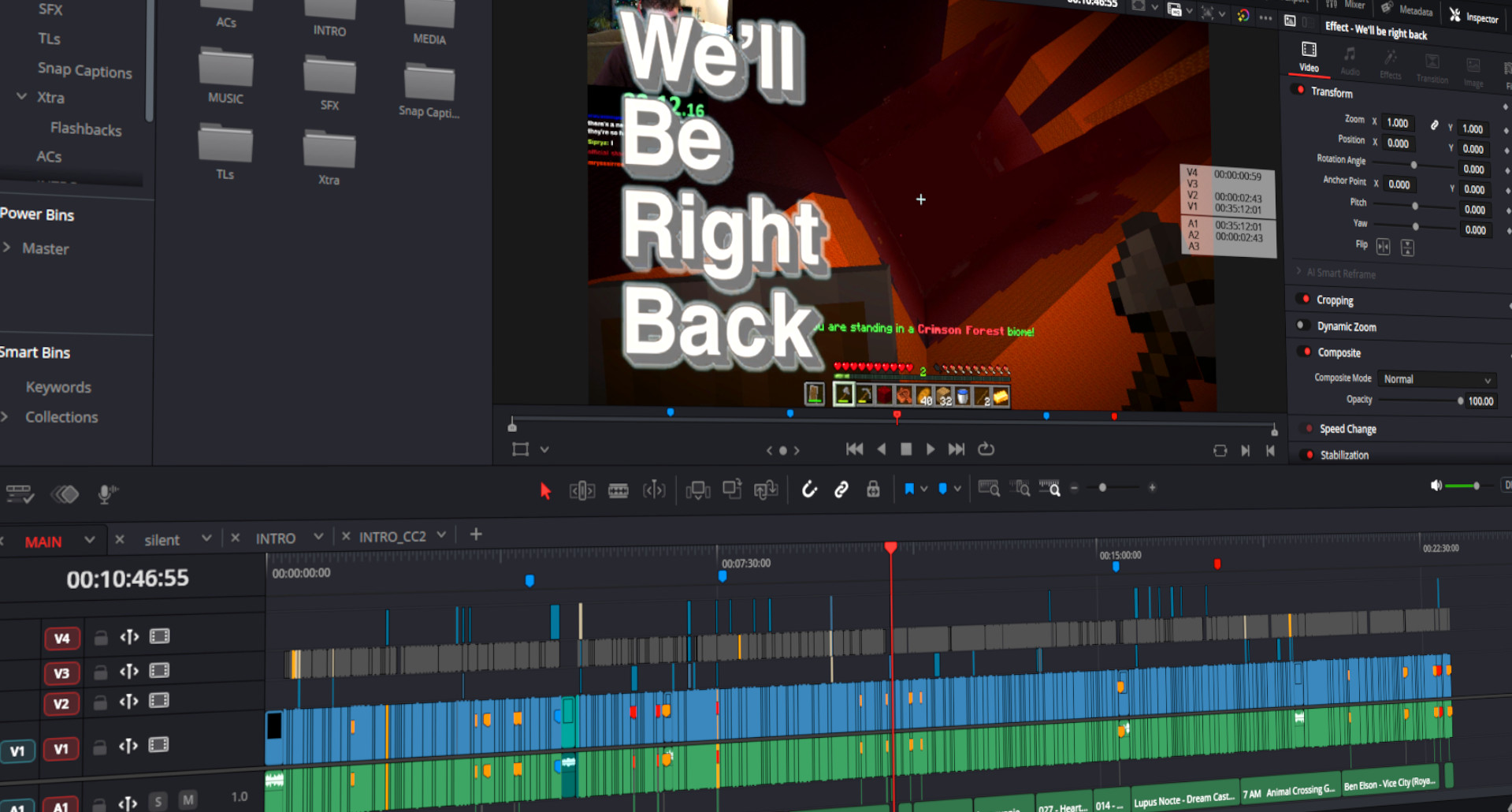Open the Inspector panel button
1512x812 pixels.
coord(1473,17)
